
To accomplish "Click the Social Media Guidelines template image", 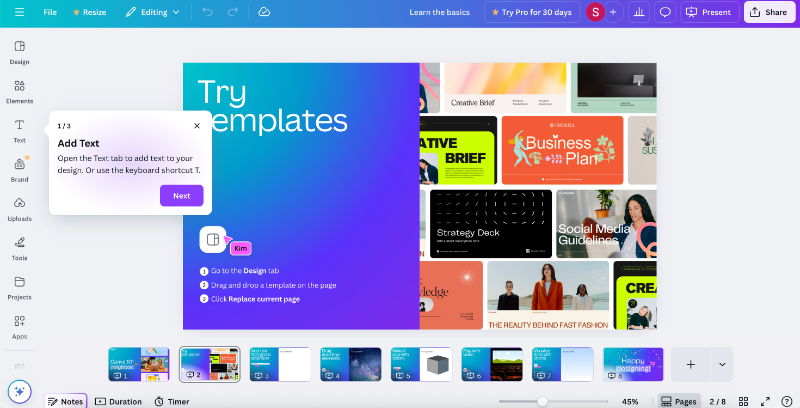I will pos(606,224).
